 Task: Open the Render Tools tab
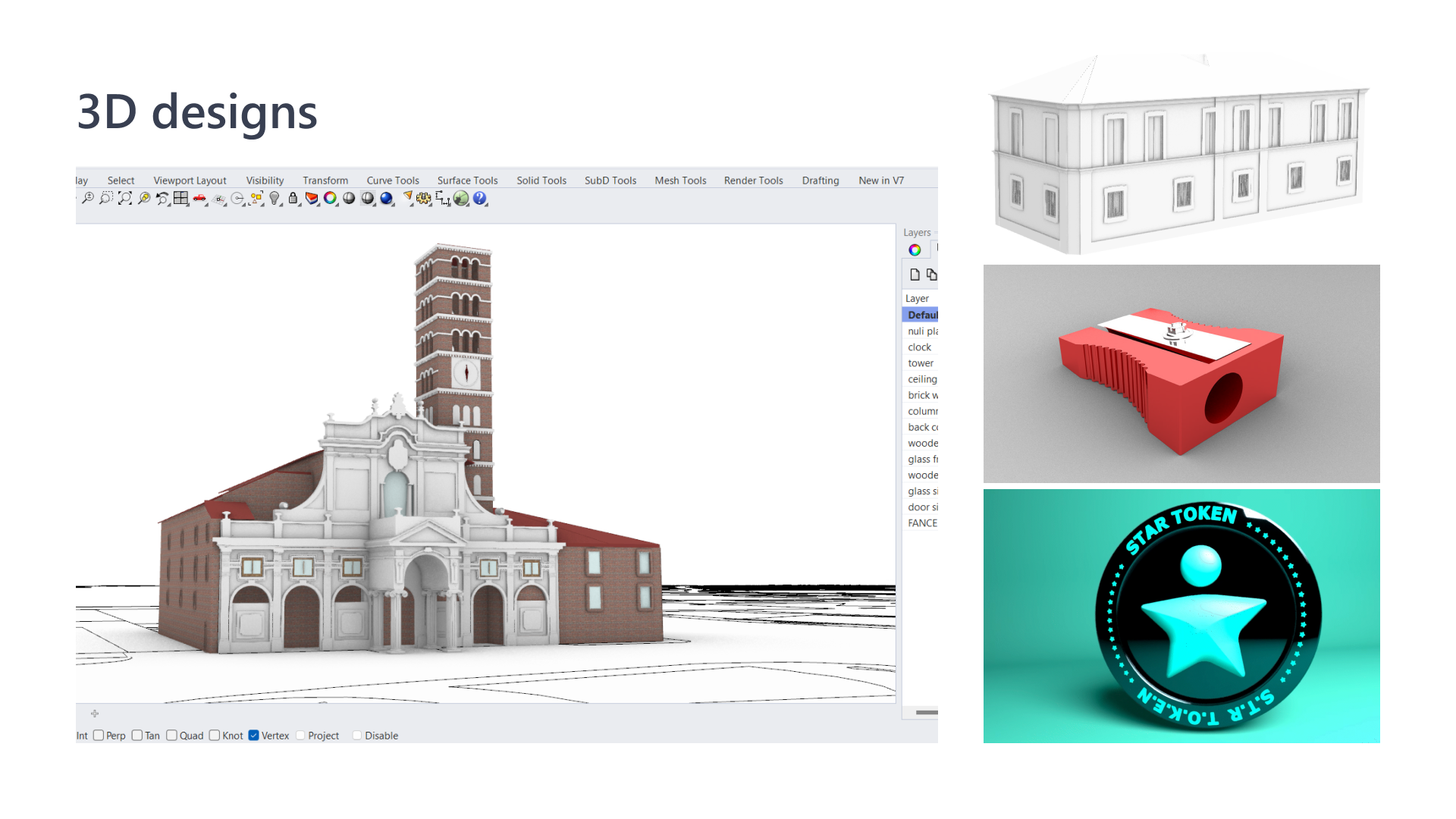pos(753,180)
